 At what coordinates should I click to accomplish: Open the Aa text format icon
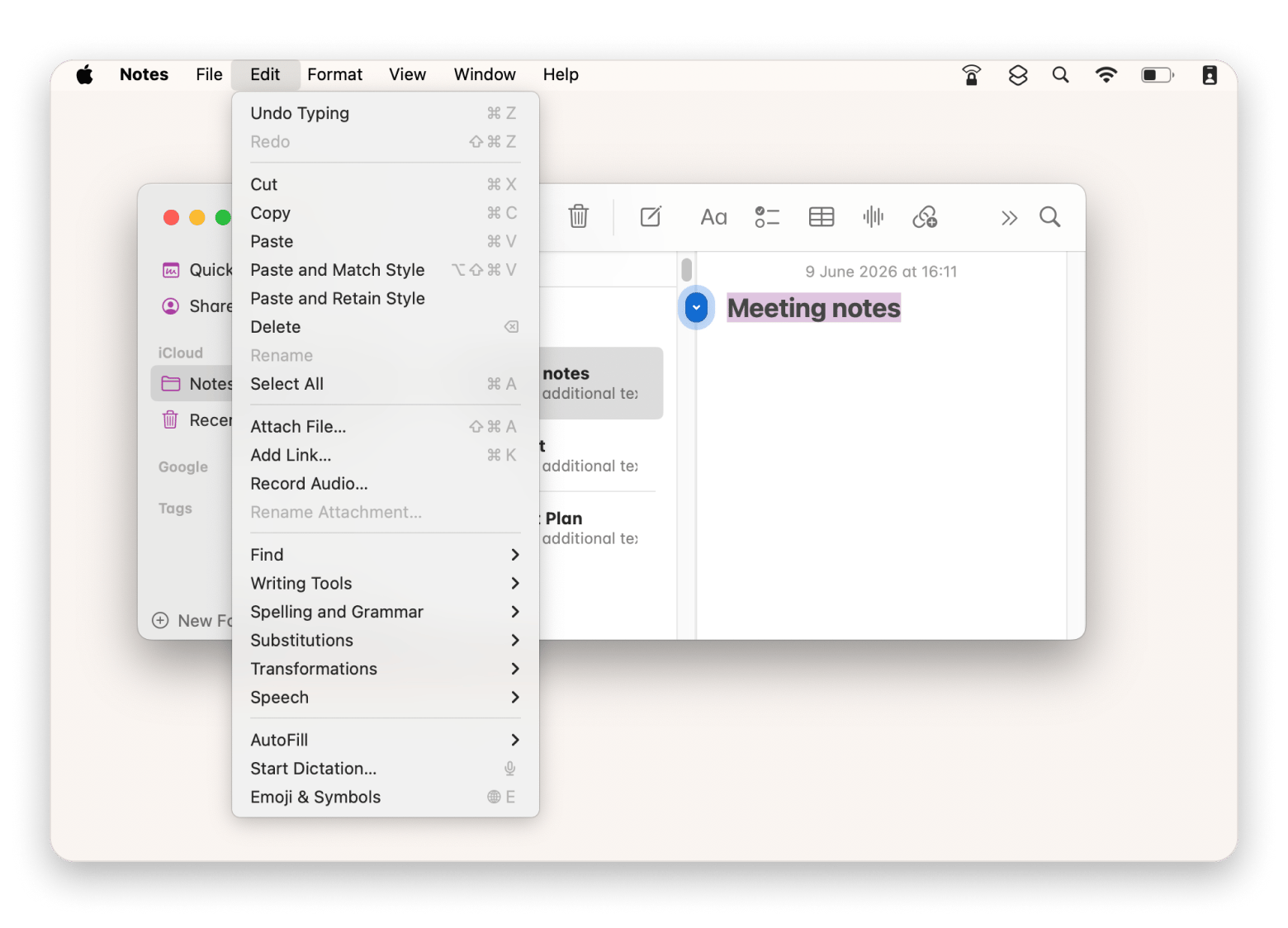[713, 217]
